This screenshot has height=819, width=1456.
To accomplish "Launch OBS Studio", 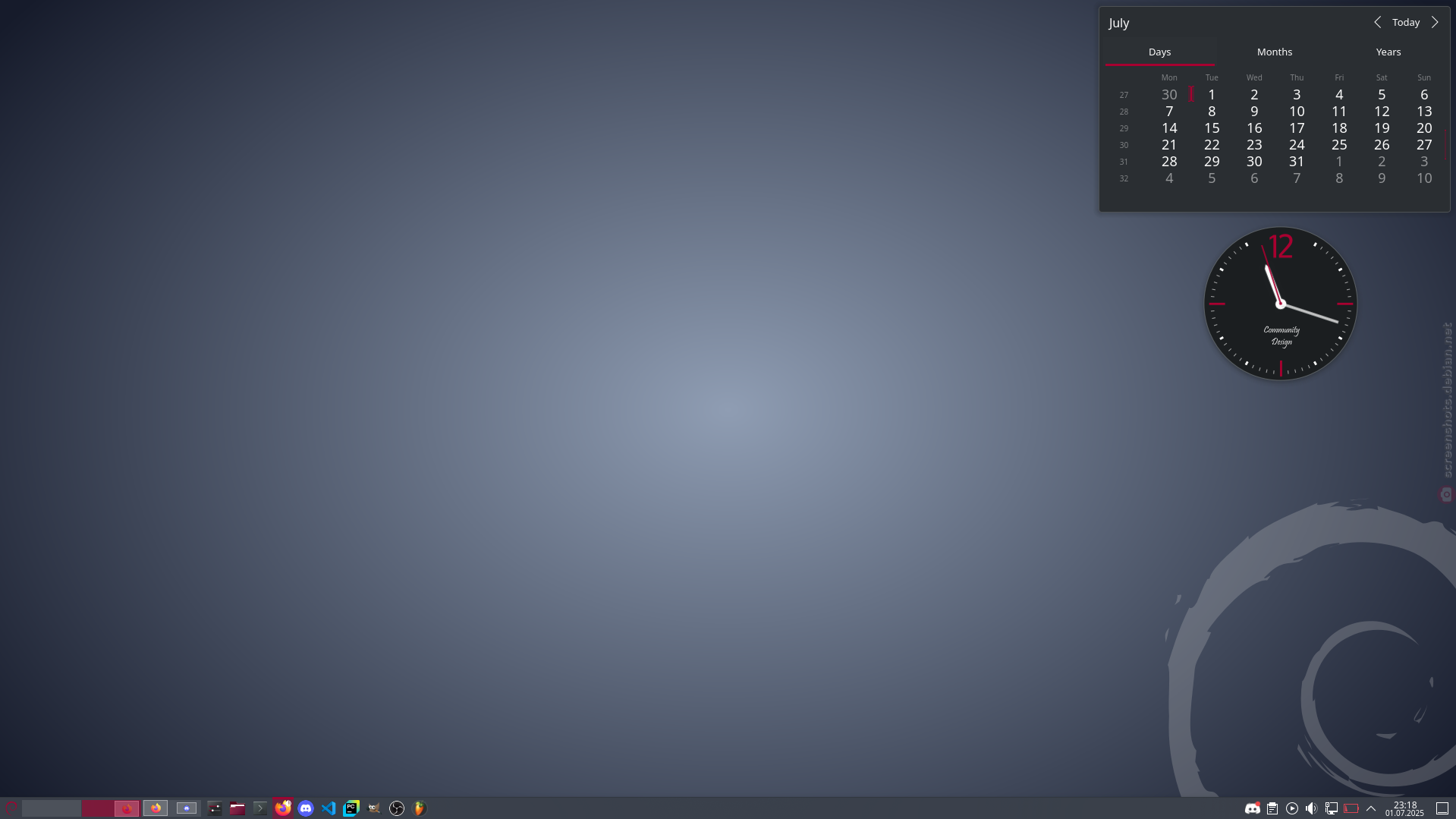I will 397,808.
